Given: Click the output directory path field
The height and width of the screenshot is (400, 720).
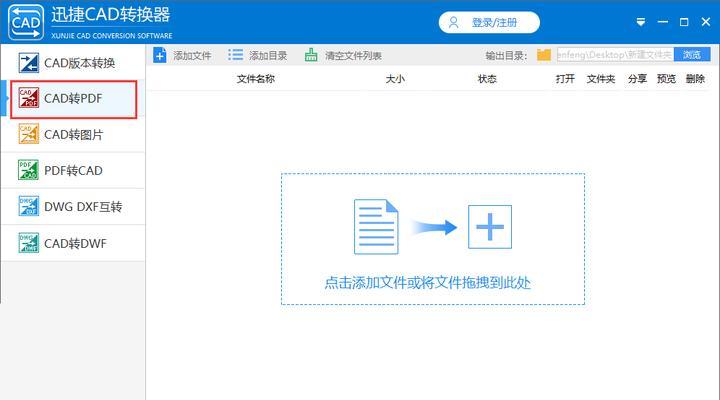Looking at the screenshot, I should point(615,55).
